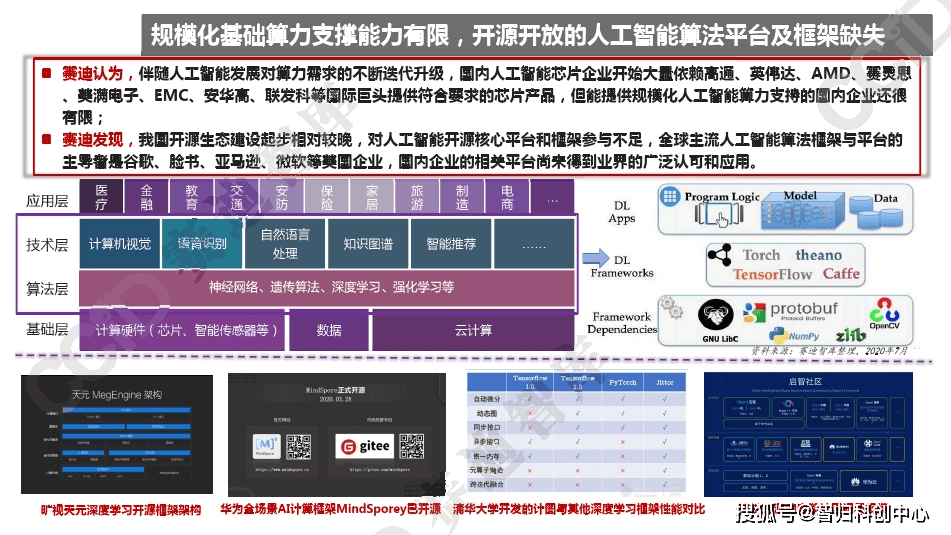
Task: Click the red heading 赛迪发现
Action: click(92, 140)
